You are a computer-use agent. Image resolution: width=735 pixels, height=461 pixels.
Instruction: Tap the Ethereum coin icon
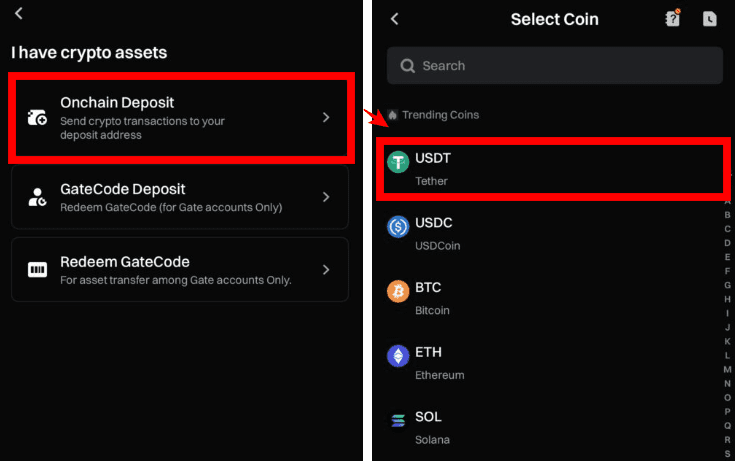pos(399,356)
